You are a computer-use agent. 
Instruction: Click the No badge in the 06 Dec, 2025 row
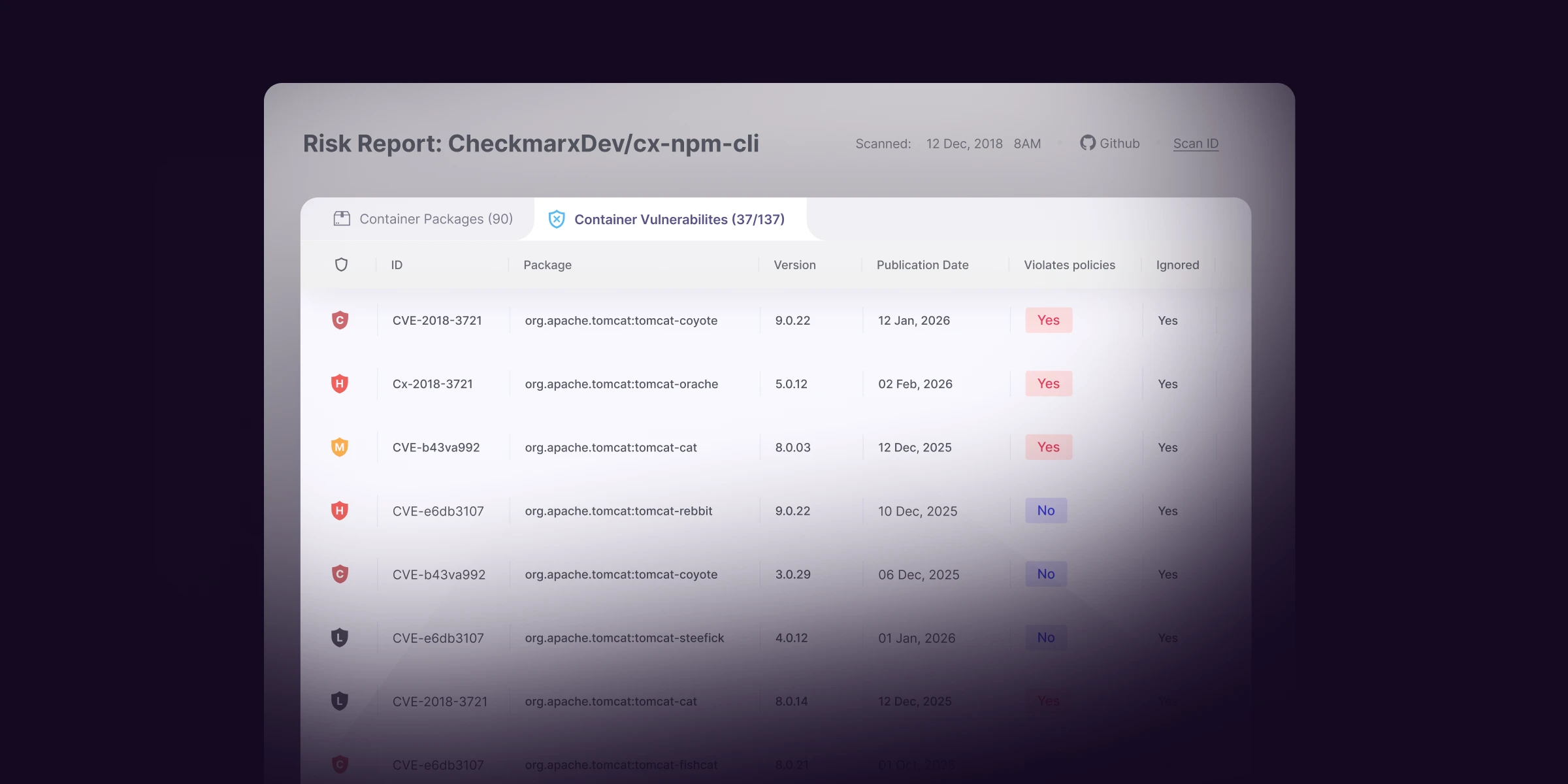tap(1046, 574)
